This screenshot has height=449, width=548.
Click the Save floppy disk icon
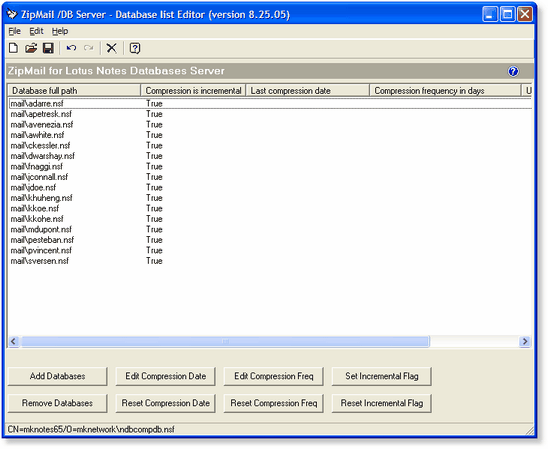pos(48,48)
